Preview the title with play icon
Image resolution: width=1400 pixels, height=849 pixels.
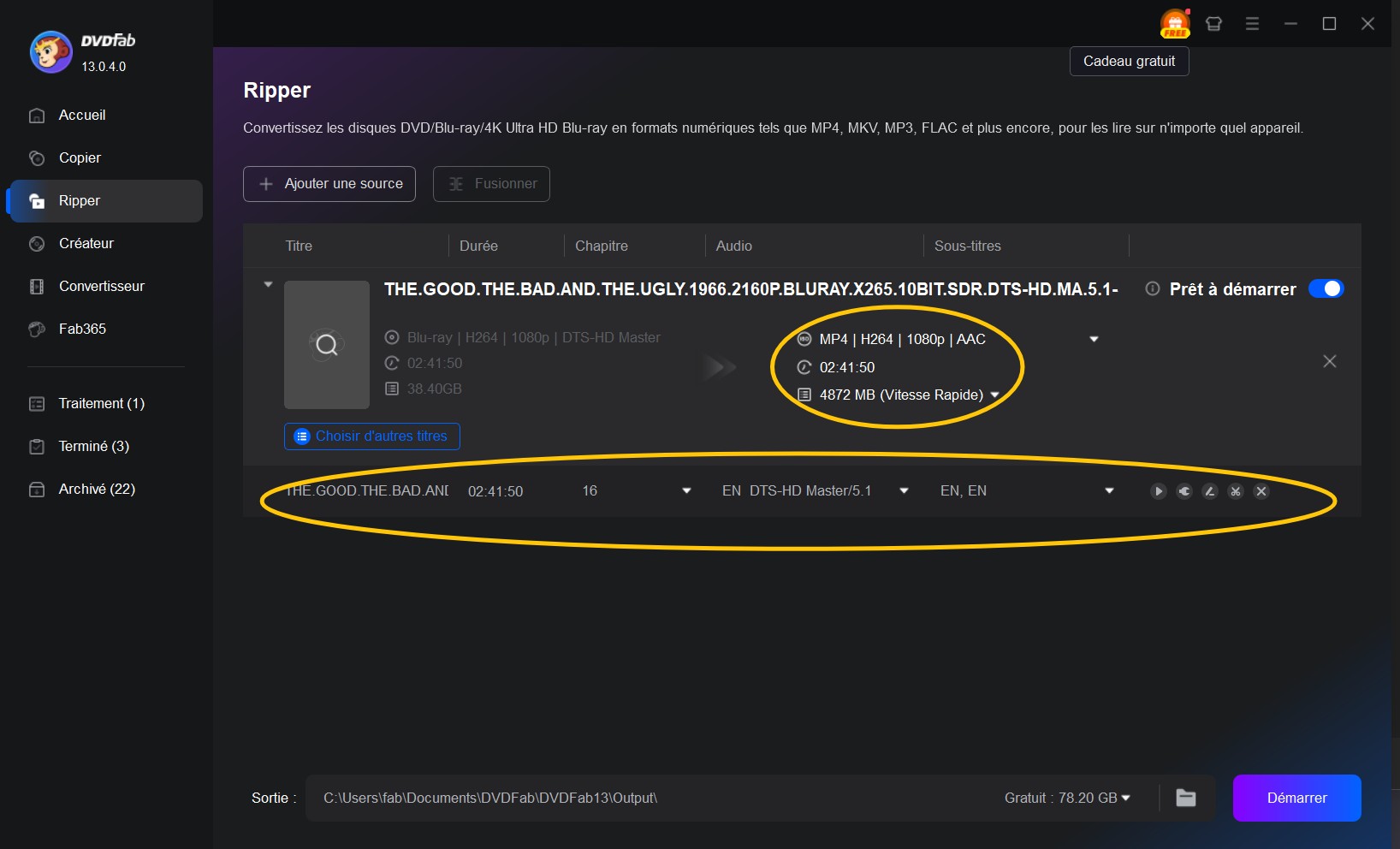point(1159,491)
